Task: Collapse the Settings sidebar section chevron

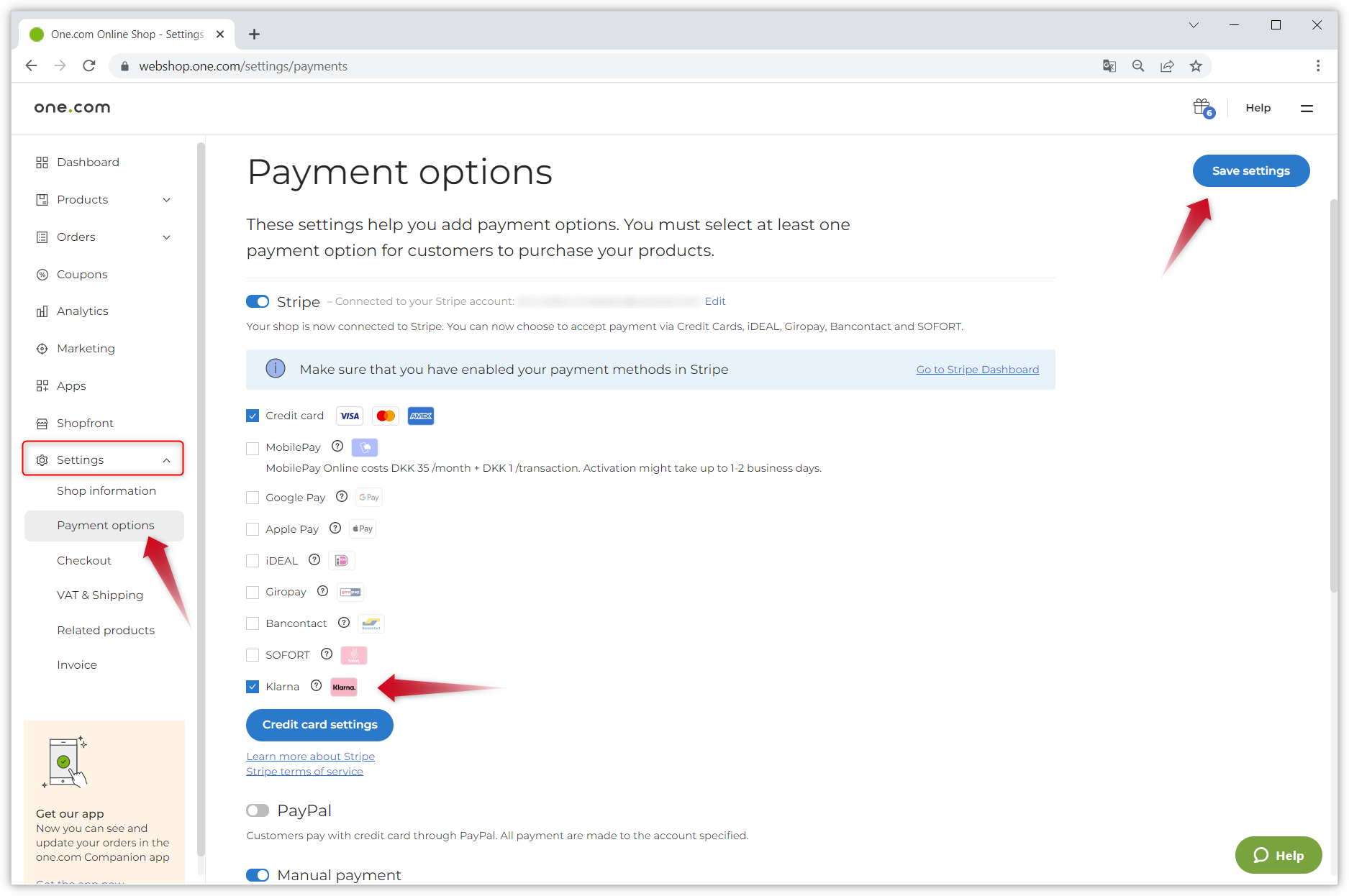Action: coord(167,460)
